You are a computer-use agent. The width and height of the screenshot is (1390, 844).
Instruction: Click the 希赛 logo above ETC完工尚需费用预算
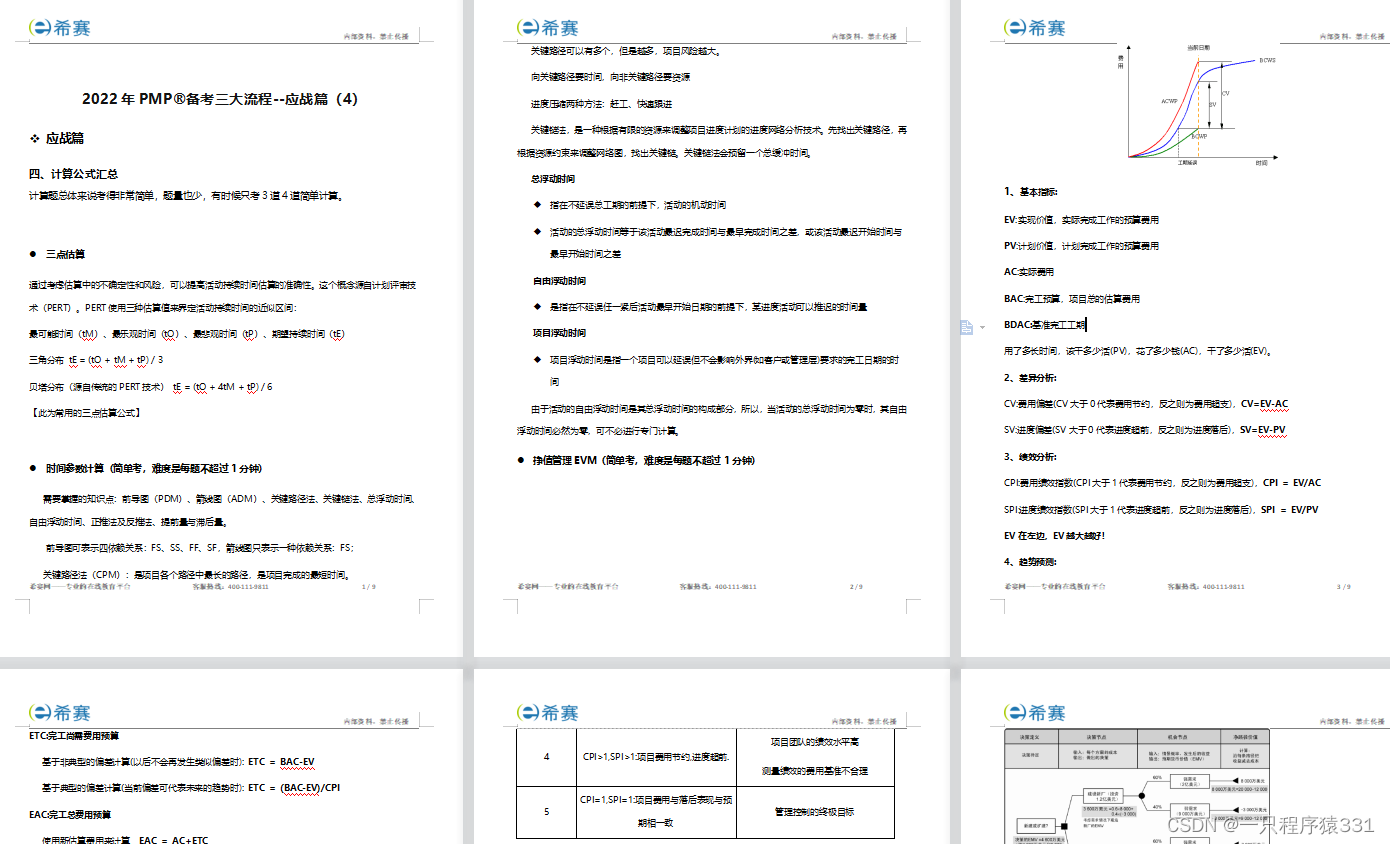click(60, 712)
